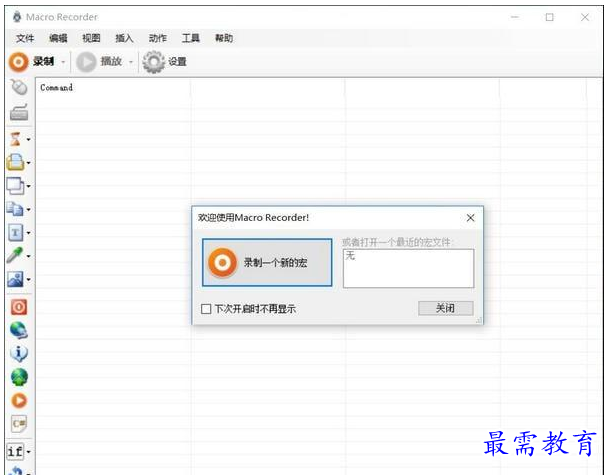Select the hourglass wait icon

15,139
